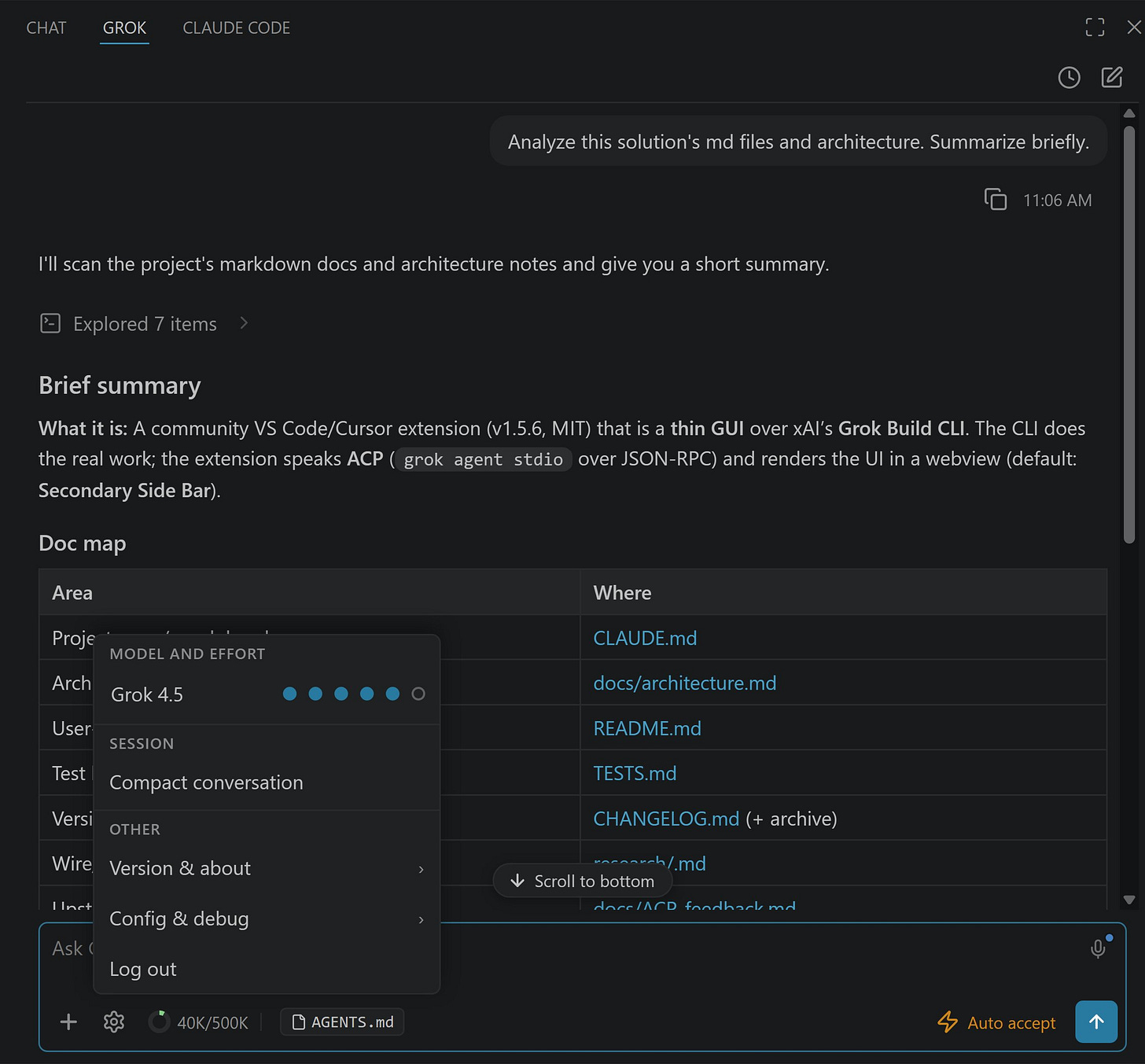Choose Compact conversation menu item

tap(267, 782)
